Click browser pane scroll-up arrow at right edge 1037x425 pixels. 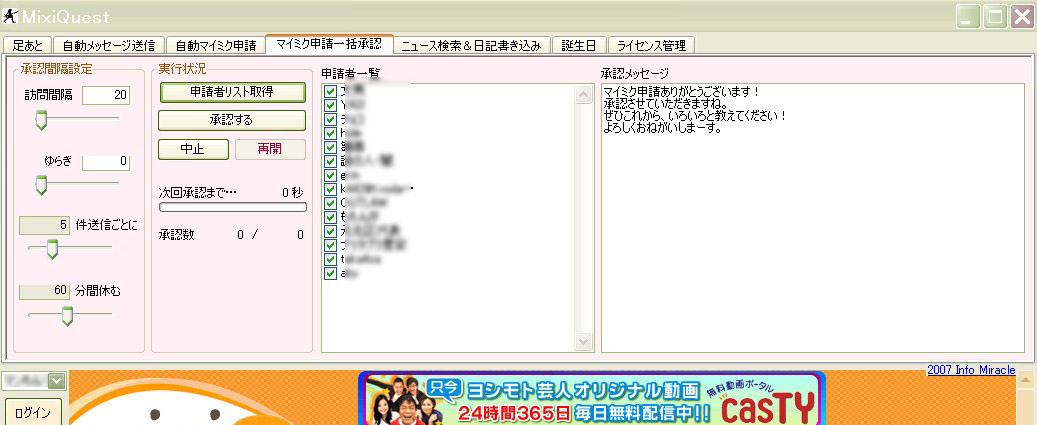[x=1027, y=380]
